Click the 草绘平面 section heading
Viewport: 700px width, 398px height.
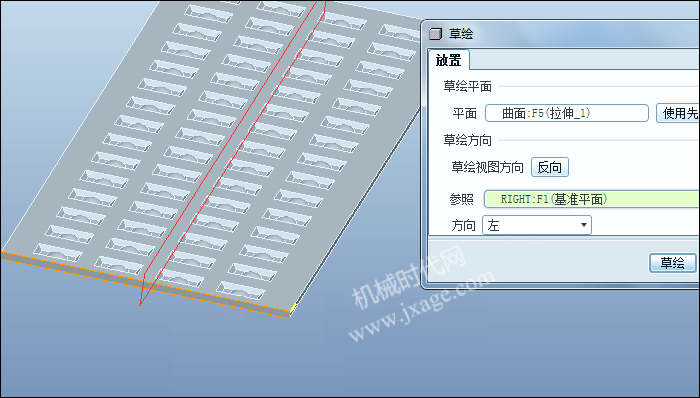tap(467, 87)
